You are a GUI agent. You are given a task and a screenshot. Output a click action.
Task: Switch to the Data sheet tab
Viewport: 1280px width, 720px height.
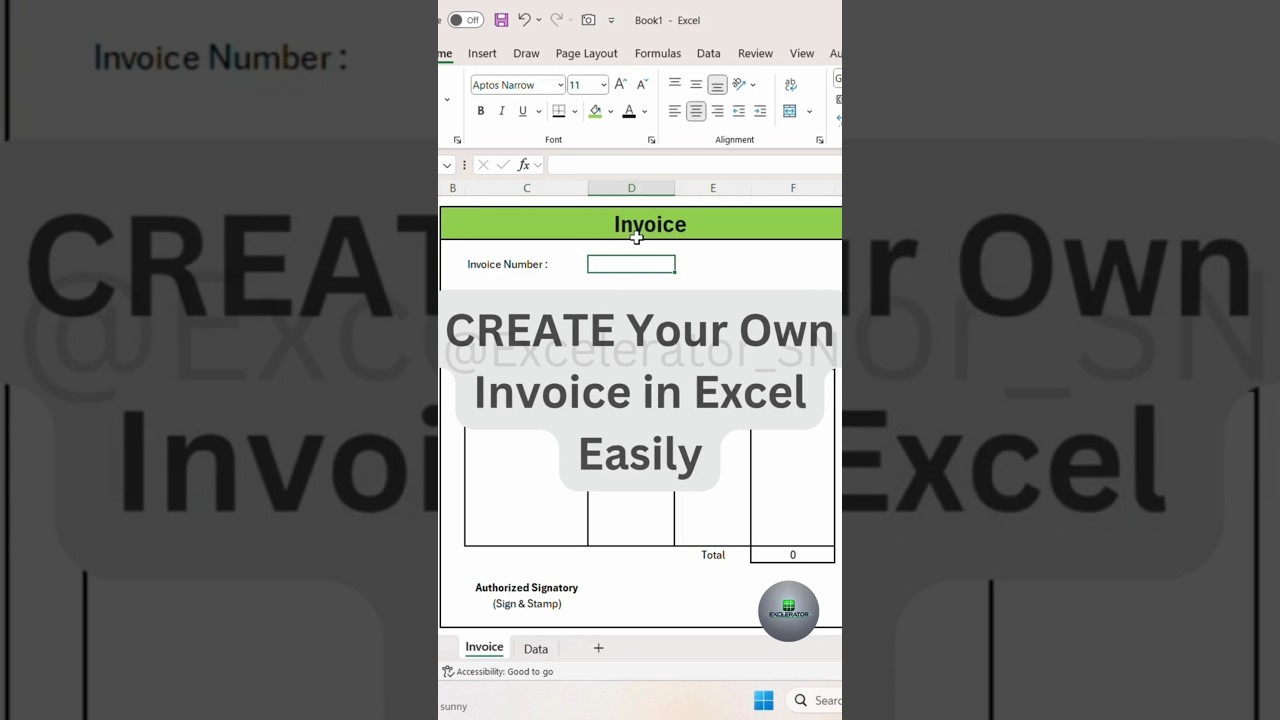(x=536, y=649)
